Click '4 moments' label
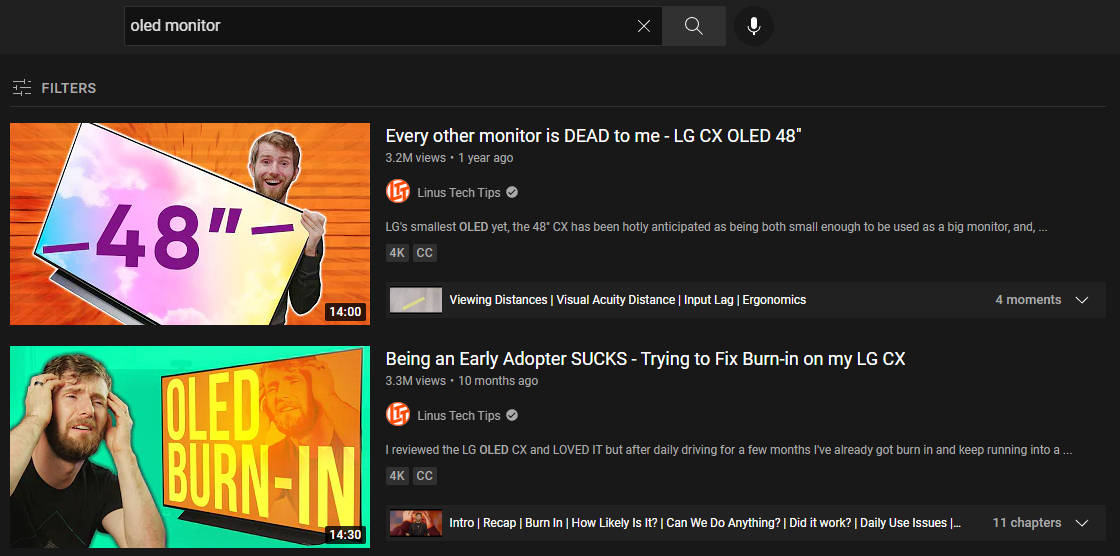The image size is (1120, 556). (x=1029, y=300)
